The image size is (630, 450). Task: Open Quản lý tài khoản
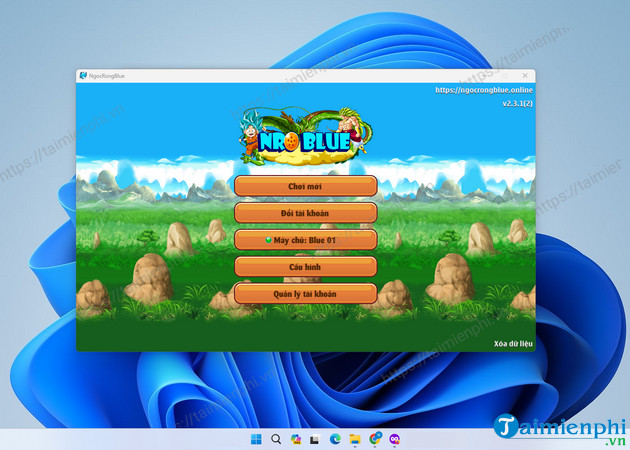pyautogui.click(x=306, y=294)
